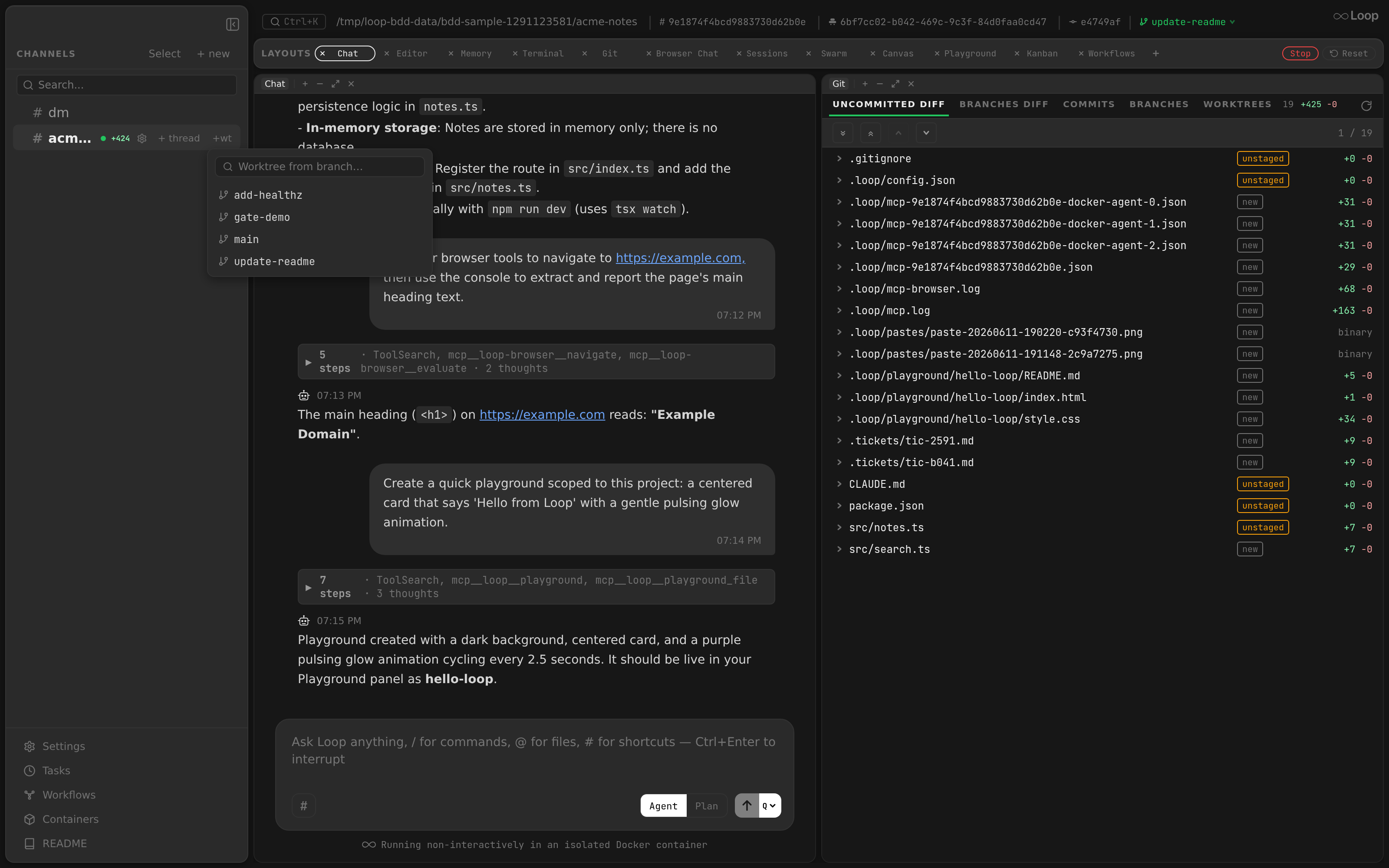Switch to Worktrees tab

click(1237, 105)
